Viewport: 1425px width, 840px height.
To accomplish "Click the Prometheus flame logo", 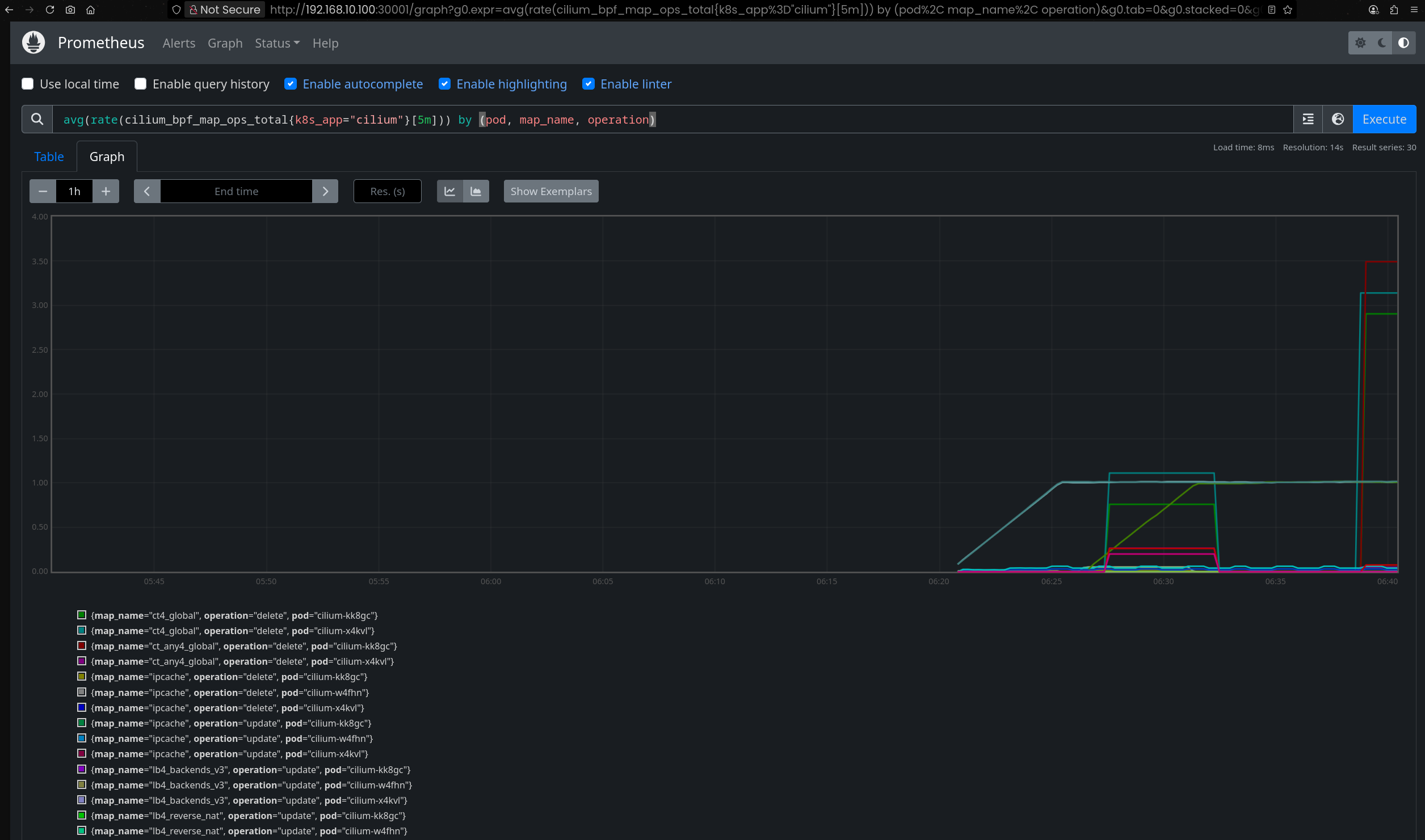I will (33, 43).
